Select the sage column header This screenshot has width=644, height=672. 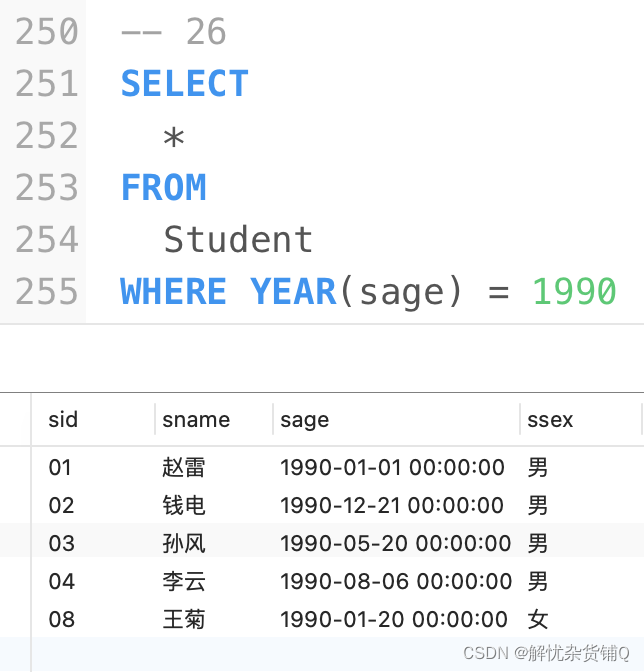[x=304, y=420]
